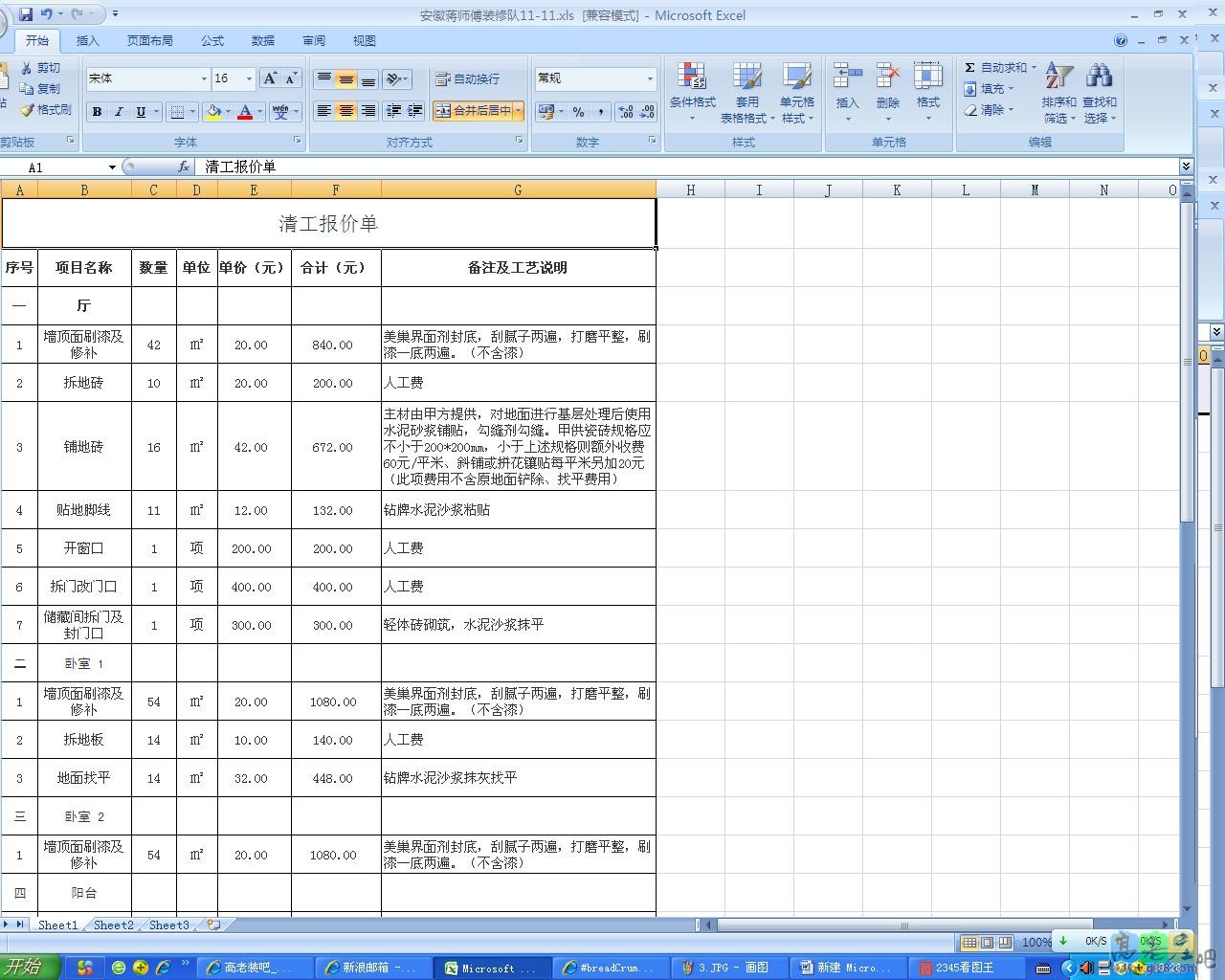Toggle bold formatting
Screen dimensions: 1225x980
pos(97,112)
